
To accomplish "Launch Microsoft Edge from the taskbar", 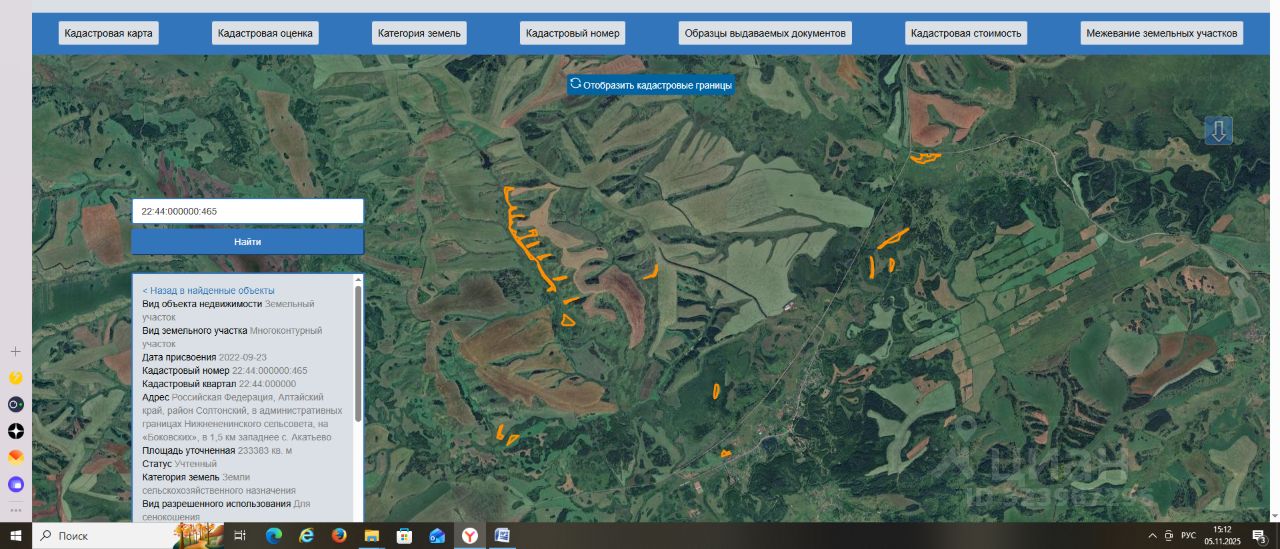I will click(x=274, y=536).
